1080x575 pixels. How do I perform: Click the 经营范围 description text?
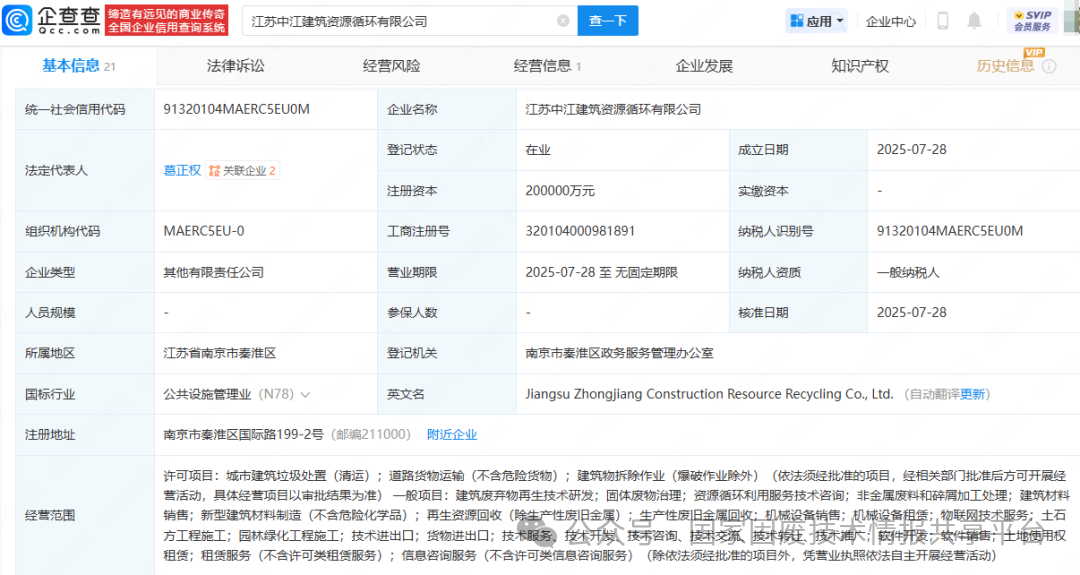pos(615,515)
